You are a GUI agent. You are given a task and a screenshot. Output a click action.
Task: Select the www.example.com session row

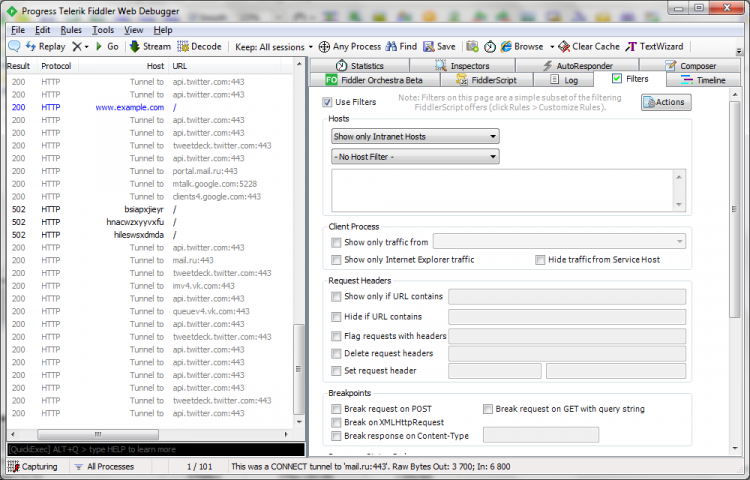[149, 107]
